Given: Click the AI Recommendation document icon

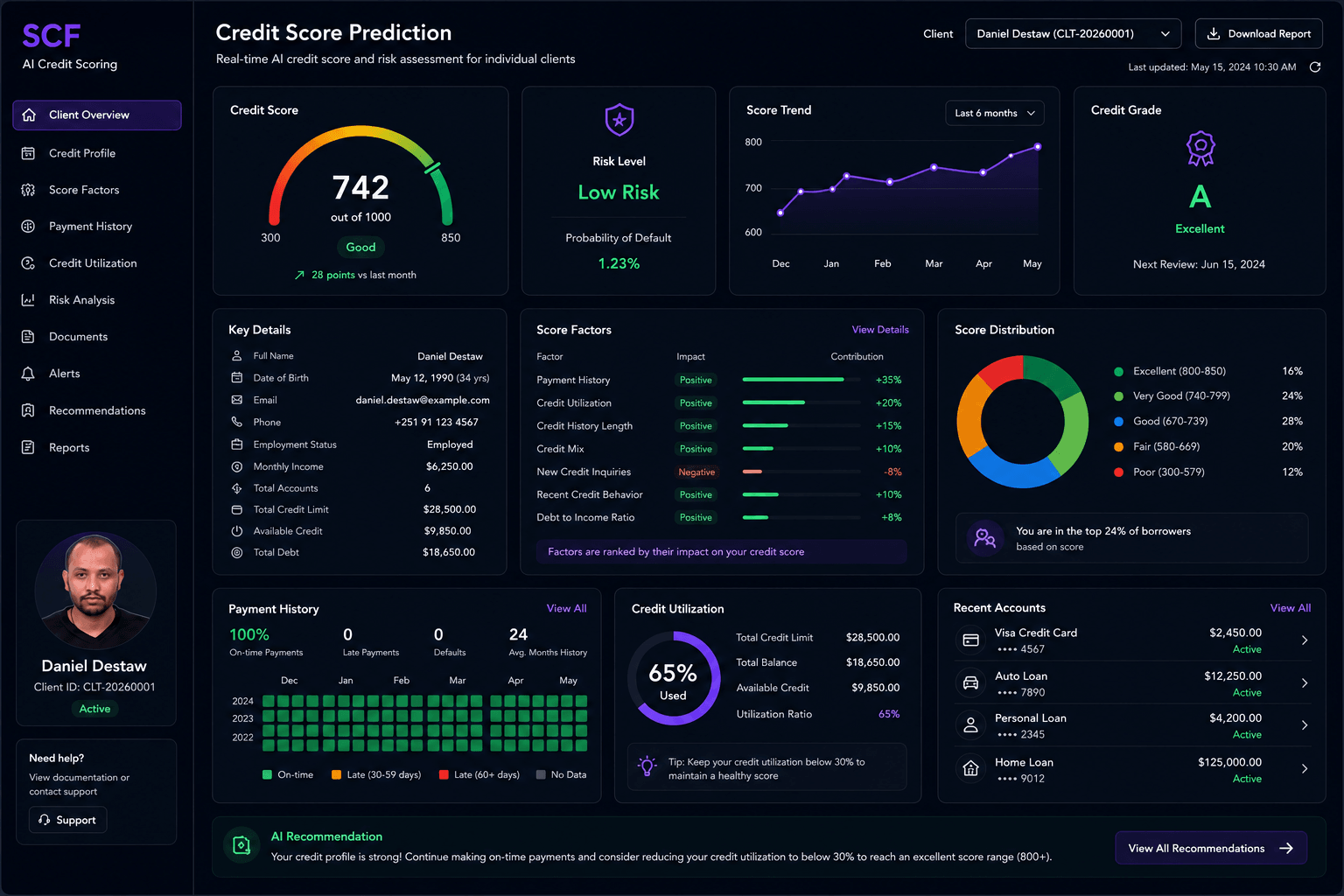Looking at the screenshot, I should 241,845.
